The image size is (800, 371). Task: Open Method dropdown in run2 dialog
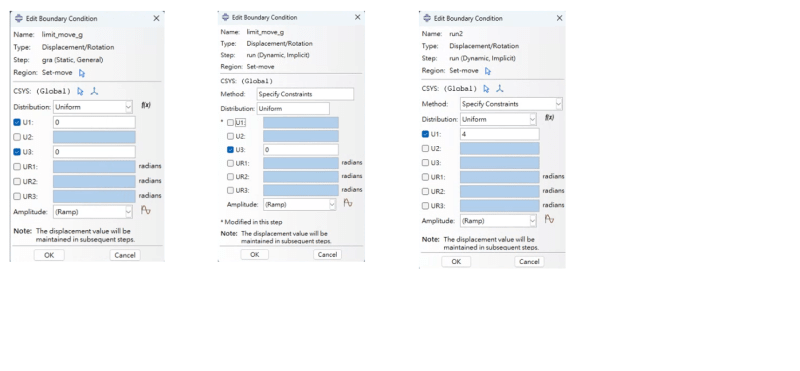coord(511,104)
